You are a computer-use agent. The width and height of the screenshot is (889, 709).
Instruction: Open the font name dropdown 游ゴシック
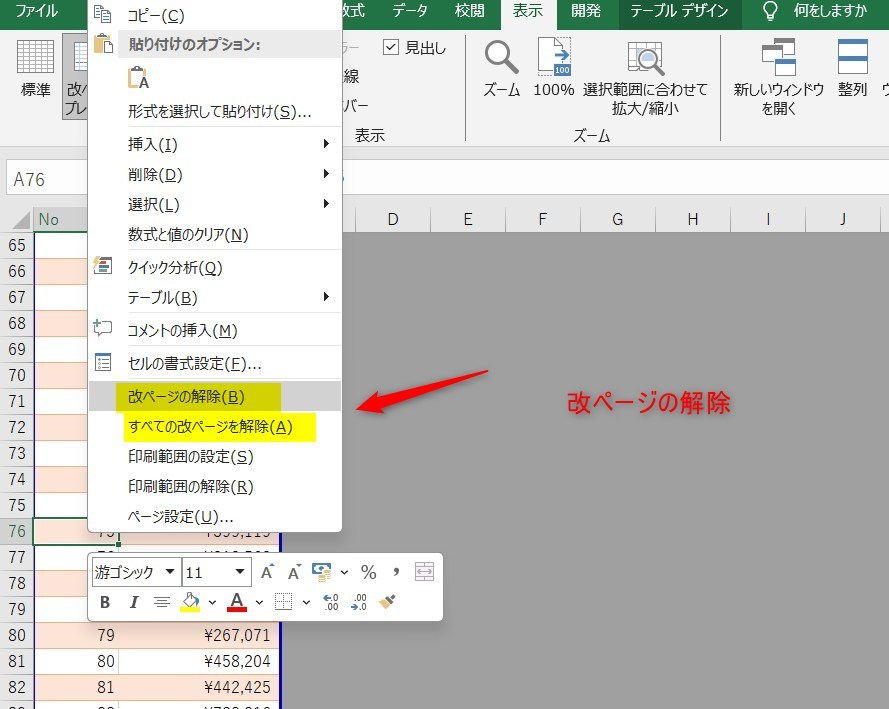click(170, 572)
